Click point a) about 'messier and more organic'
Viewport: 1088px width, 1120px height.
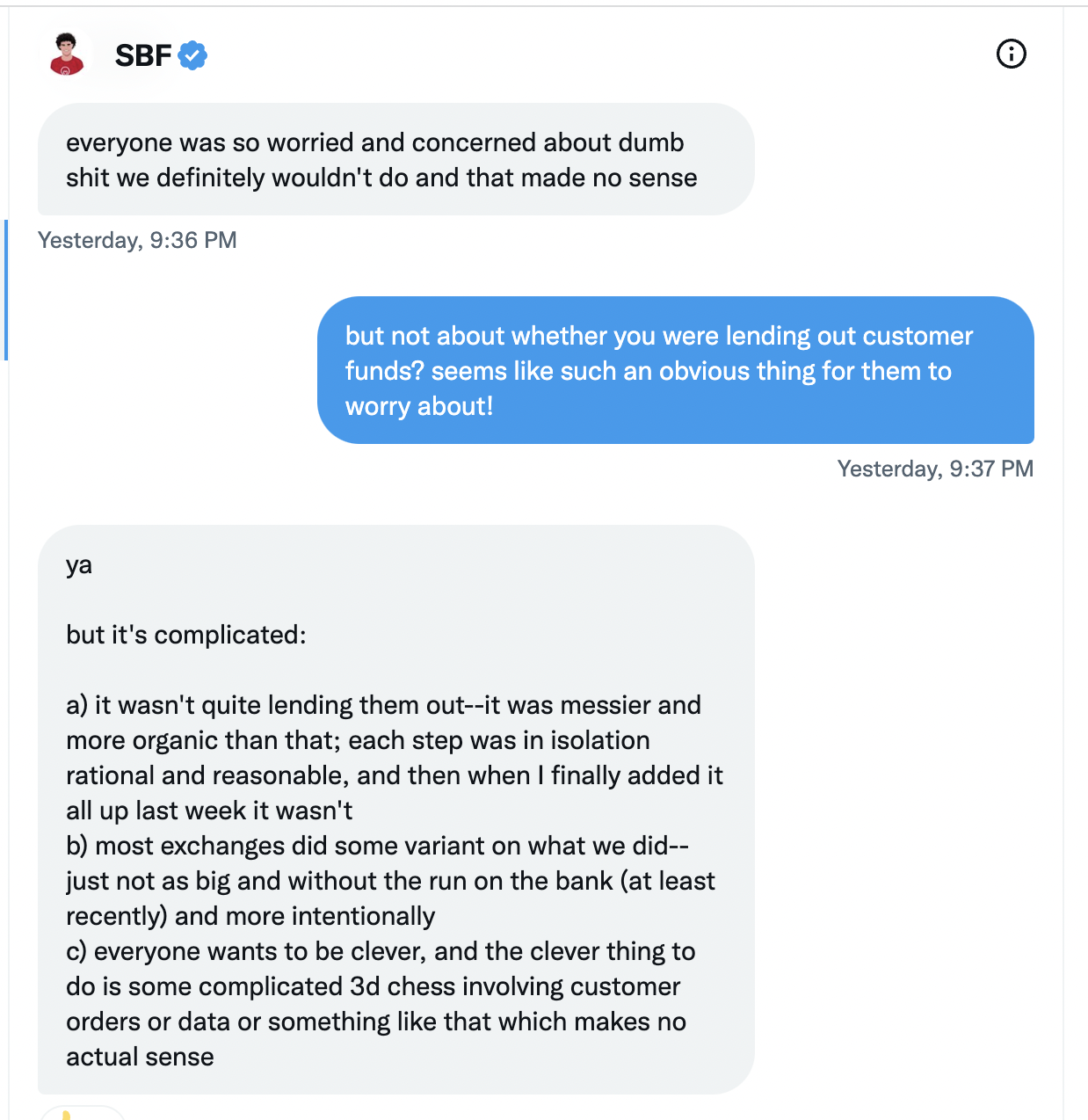point(395,758)
